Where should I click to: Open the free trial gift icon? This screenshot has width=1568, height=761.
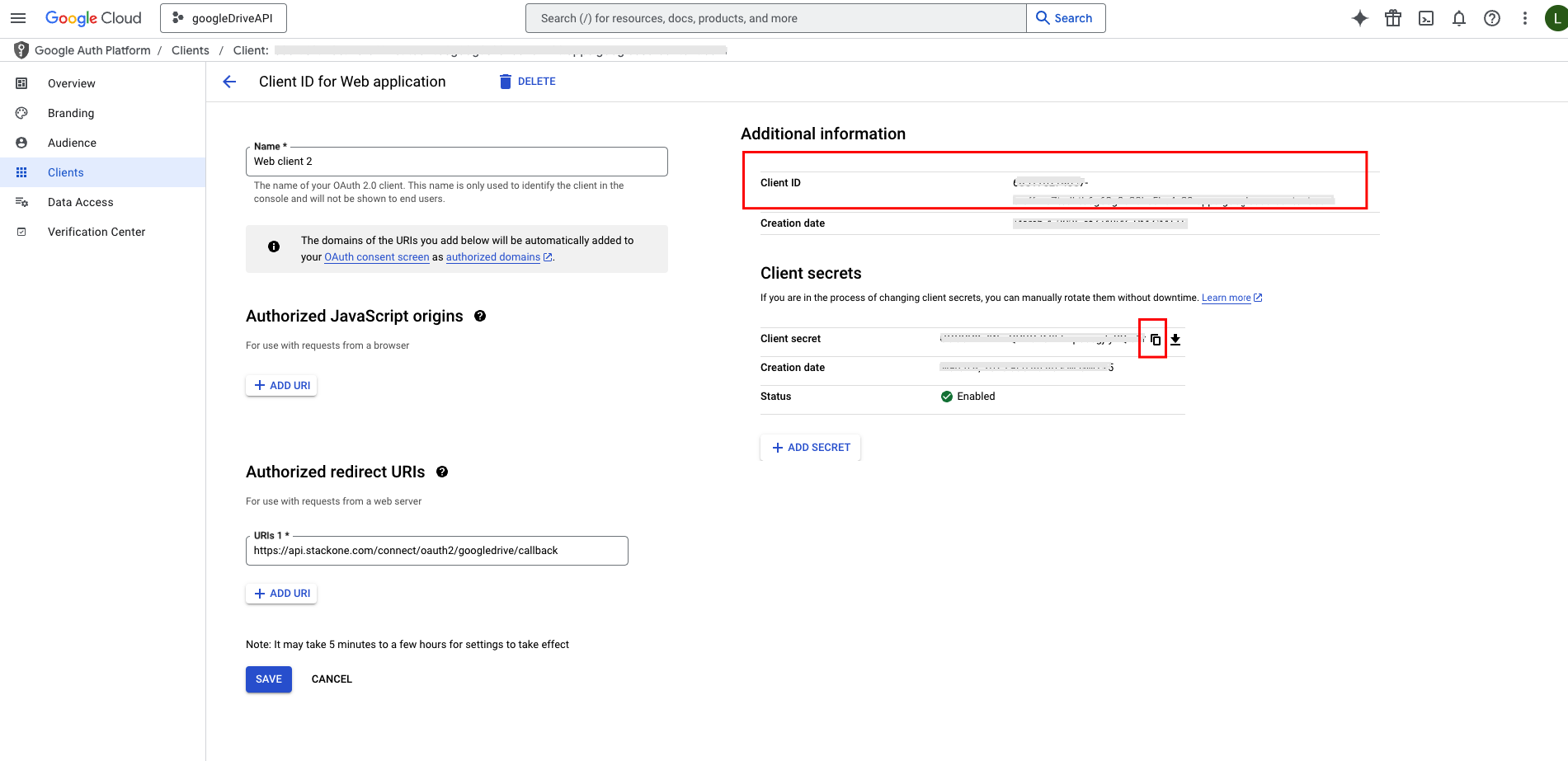click(1393, 18)
